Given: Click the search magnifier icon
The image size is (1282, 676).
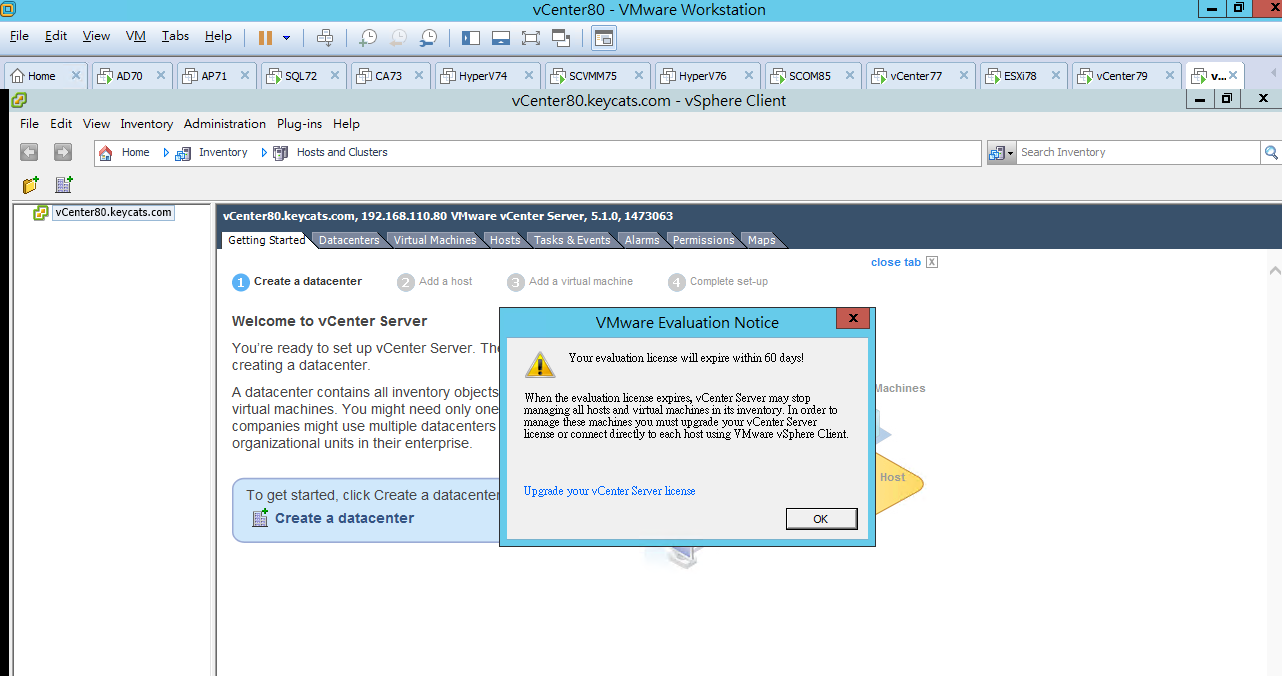Looking at the screenshot, I should click(1271, 152).
